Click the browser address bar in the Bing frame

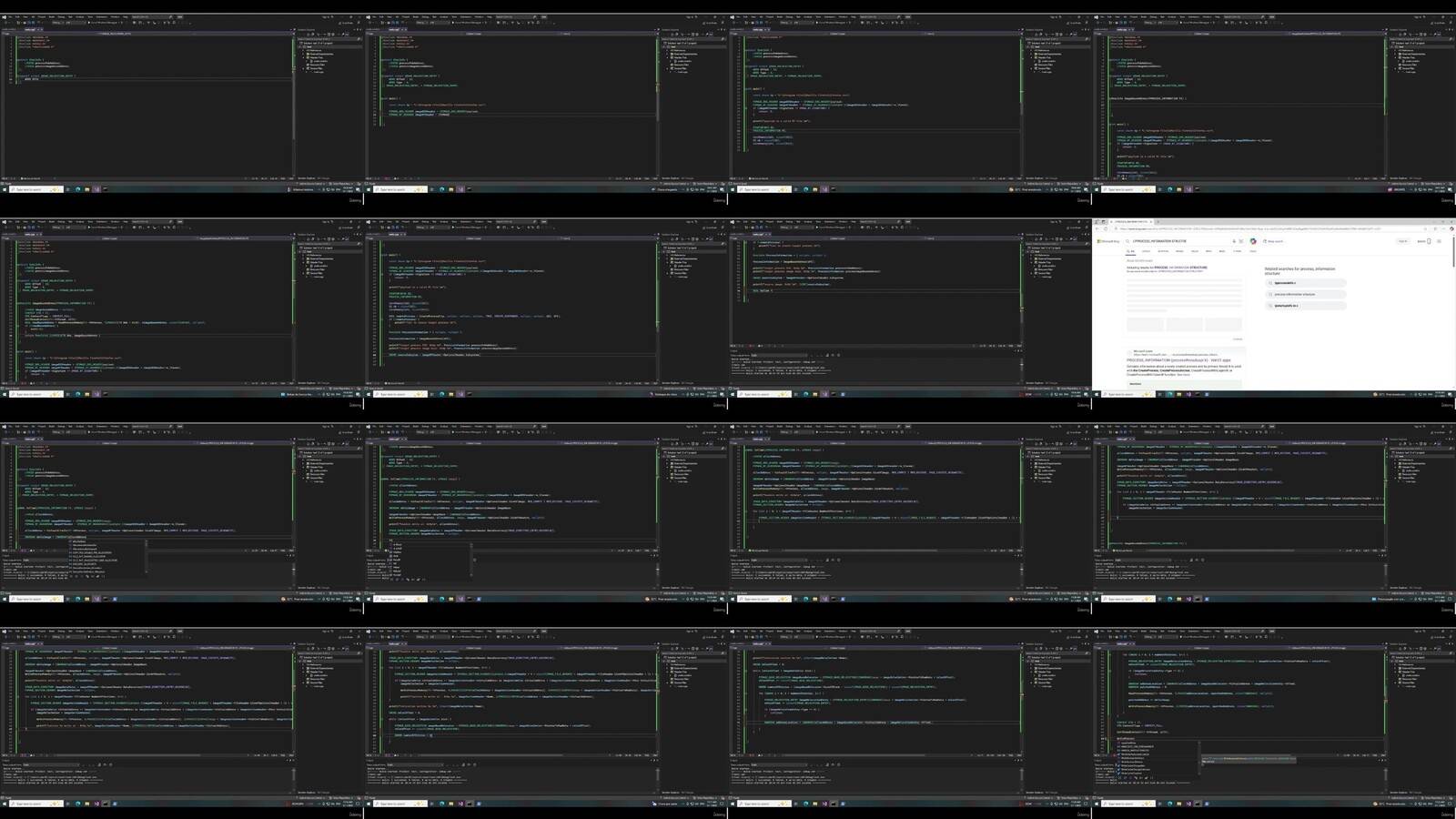point(1247,228)
